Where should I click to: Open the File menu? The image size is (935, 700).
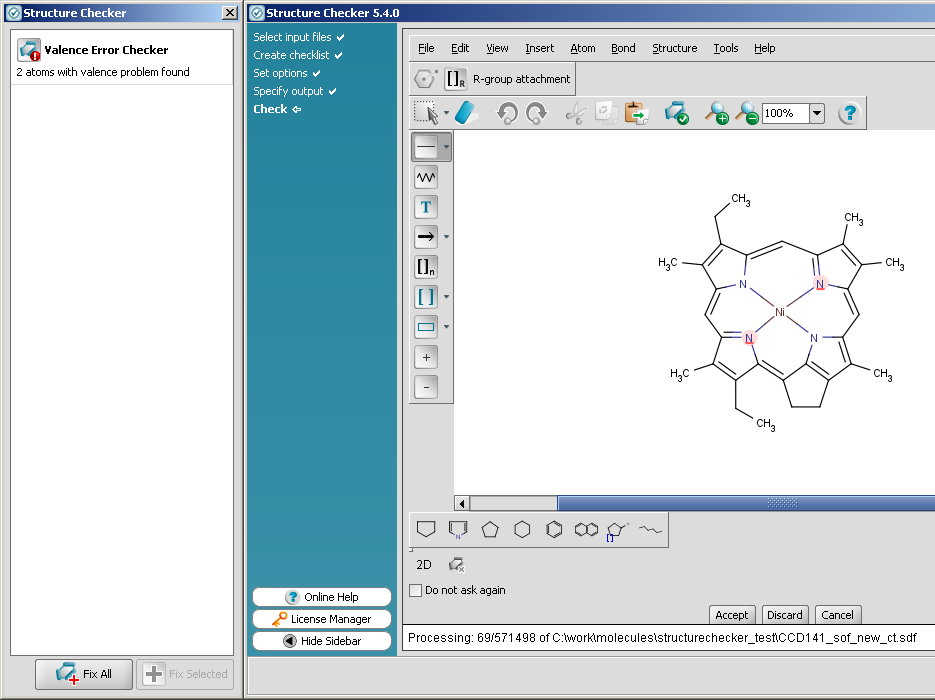(426, 48)
